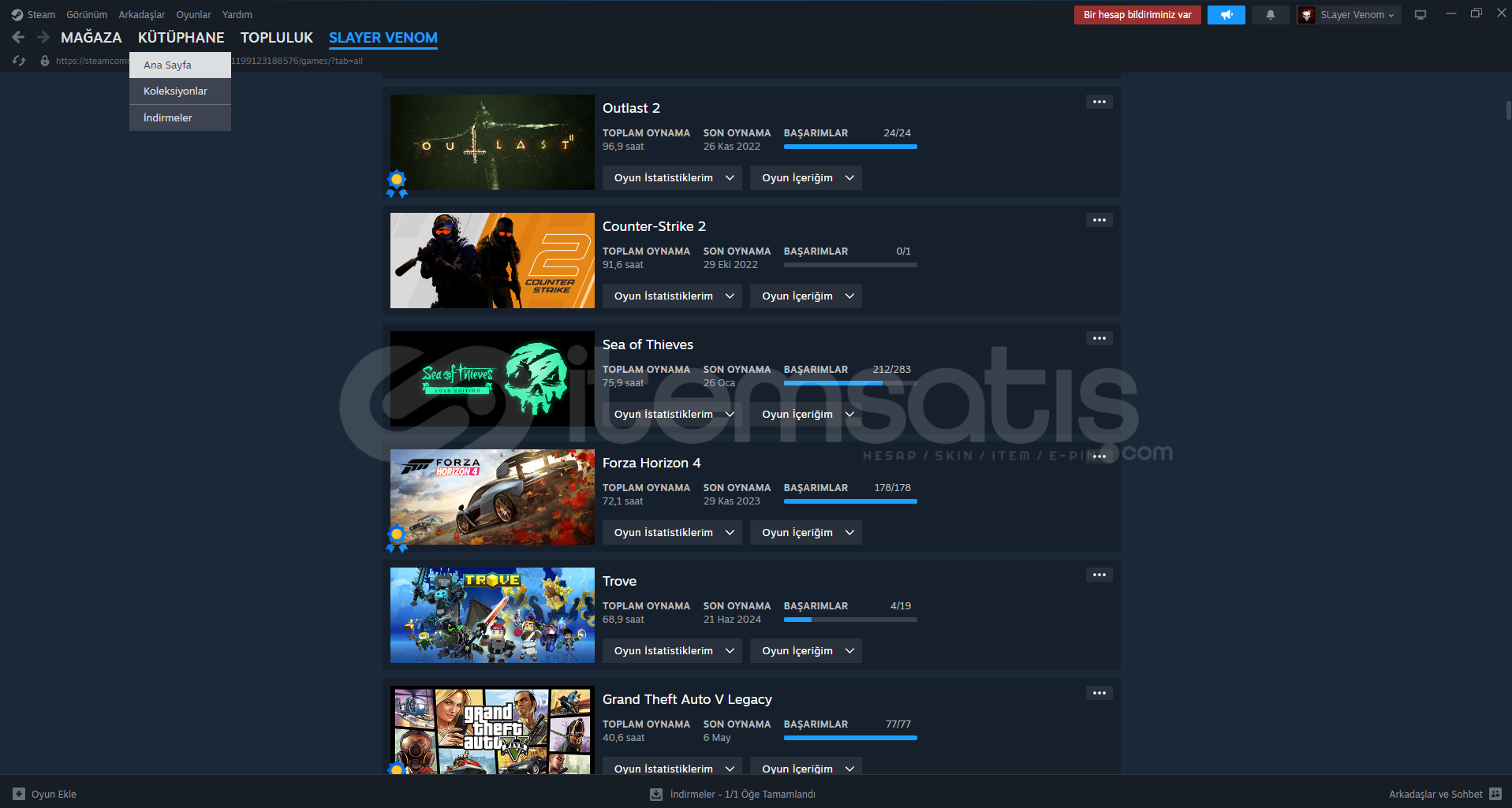The width and height of the screenshot is (1512, 808).
Task: Expand Forza Horizon 4 Oyun İçeriğim dropdown
Action: pos(806,533)
